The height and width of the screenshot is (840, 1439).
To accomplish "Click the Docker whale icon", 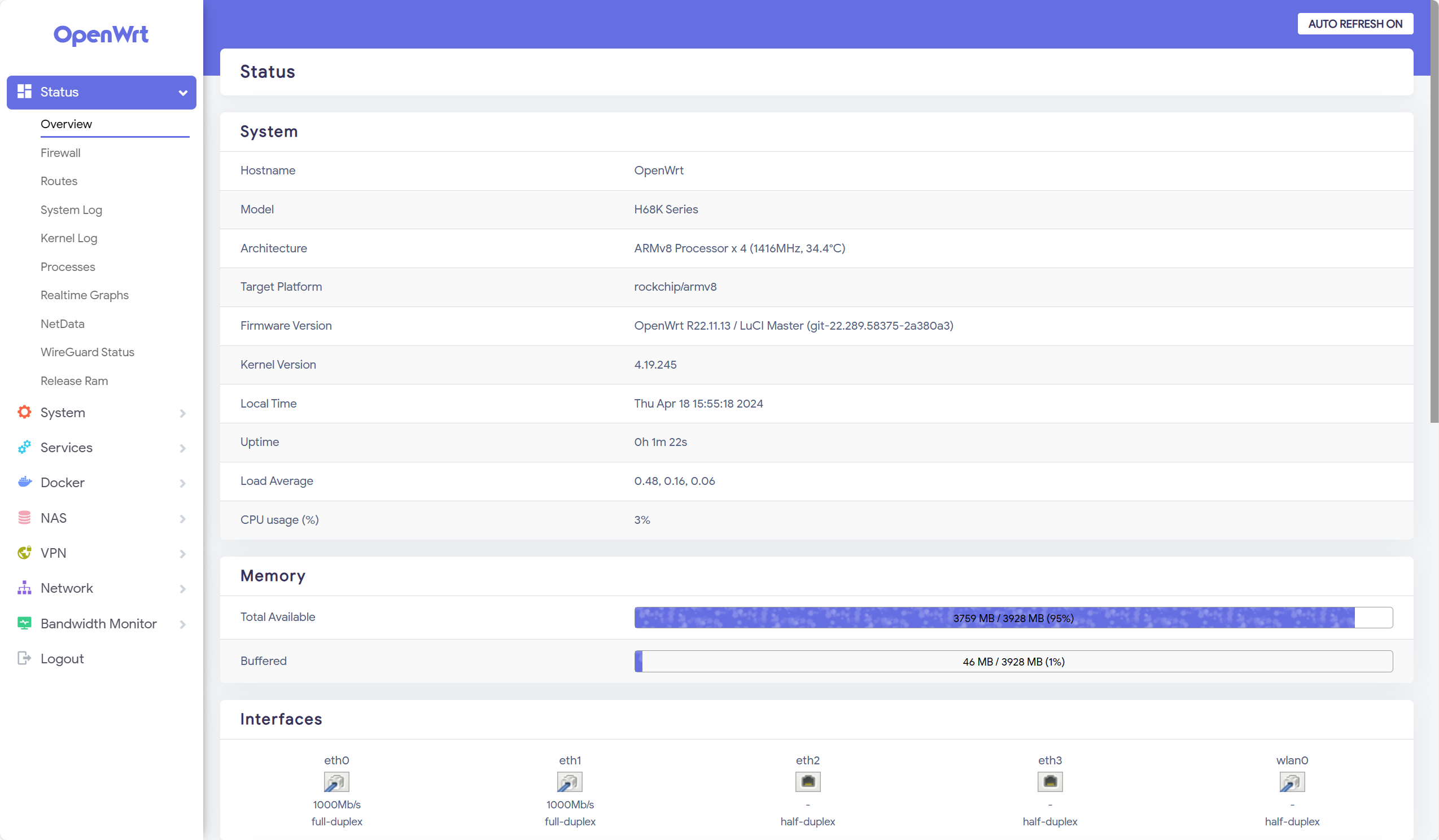I will pyautogui.click(x=24, y=482).
